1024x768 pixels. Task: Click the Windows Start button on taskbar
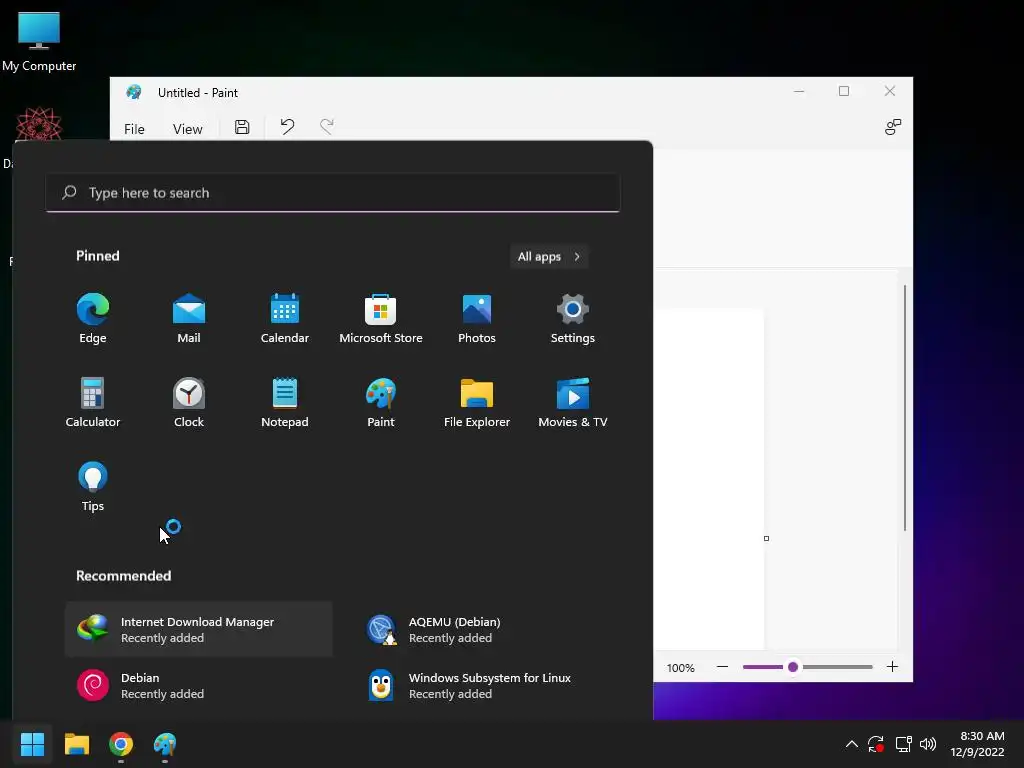point(32,744)
